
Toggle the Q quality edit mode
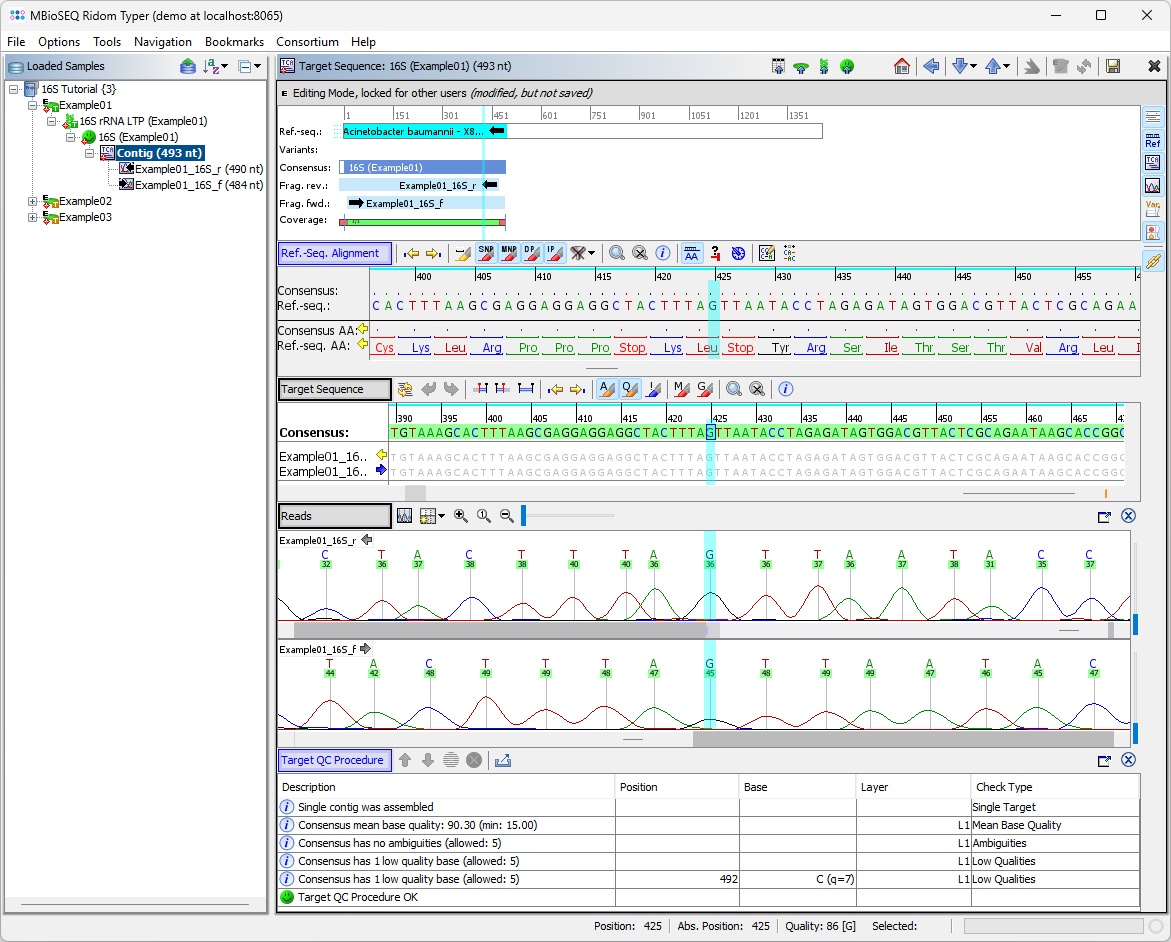630,389
